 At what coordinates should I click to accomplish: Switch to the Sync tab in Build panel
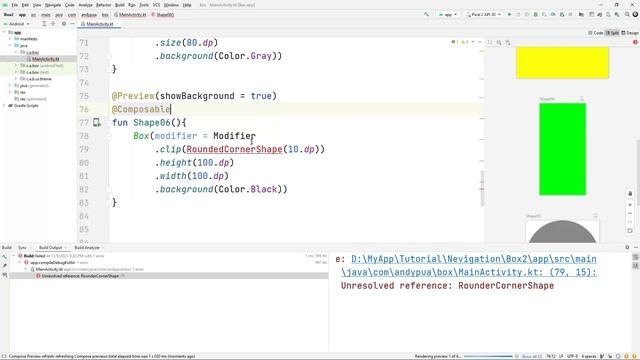pyautogui.click(x=22, y=247)
